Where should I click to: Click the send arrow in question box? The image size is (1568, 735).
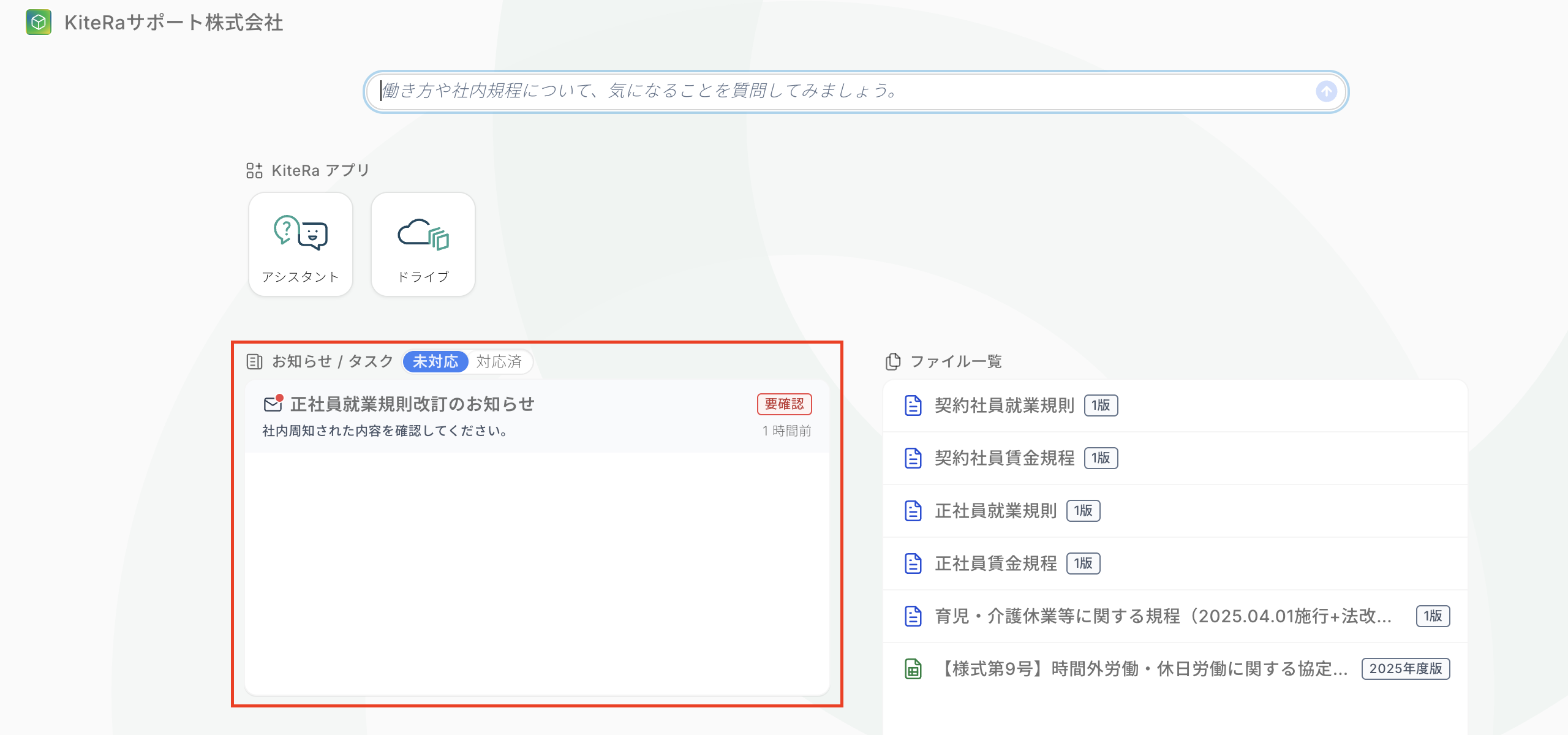point(1326,91)
